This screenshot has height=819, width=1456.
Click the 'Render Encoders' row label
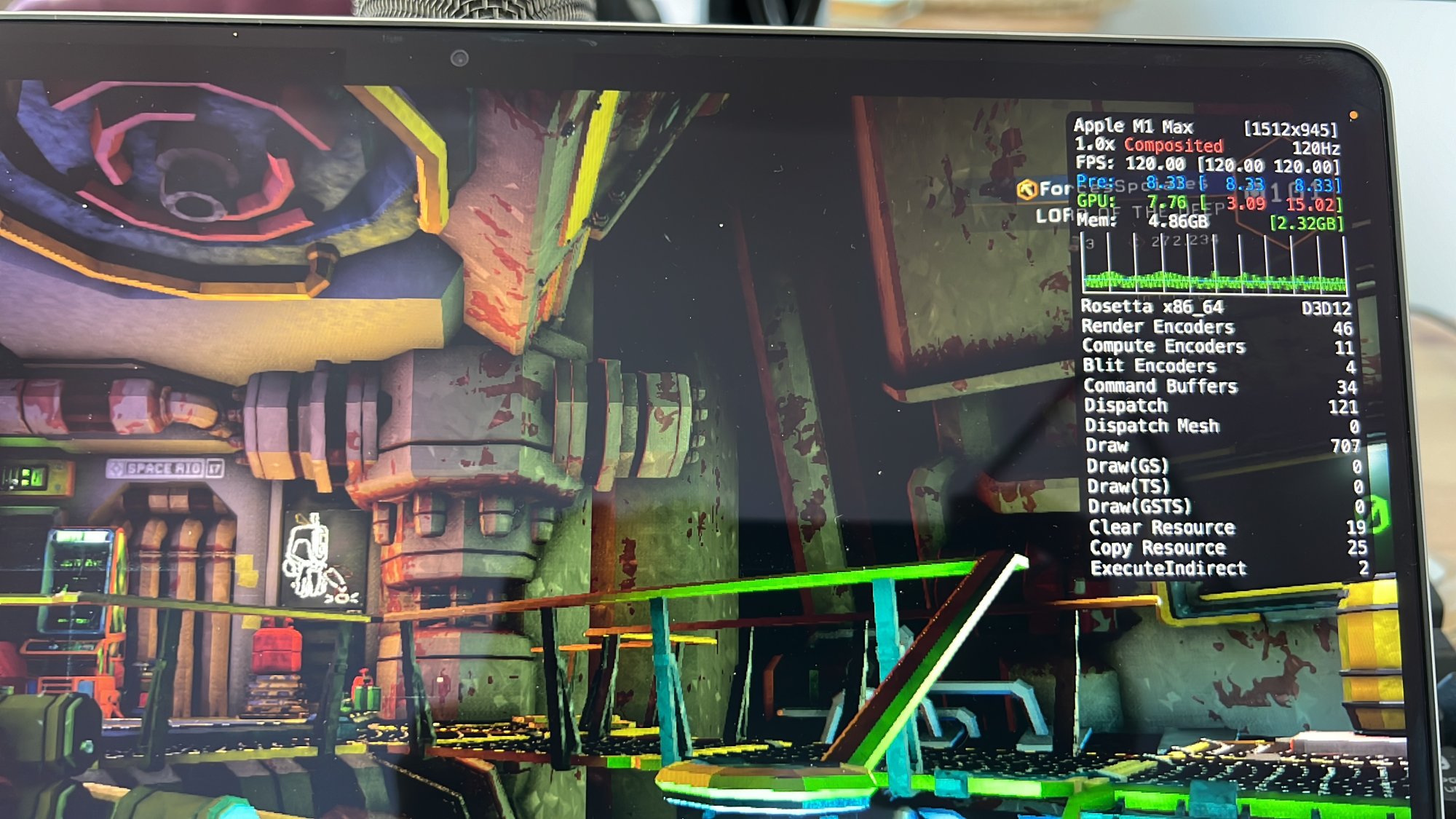[1158, 326]
